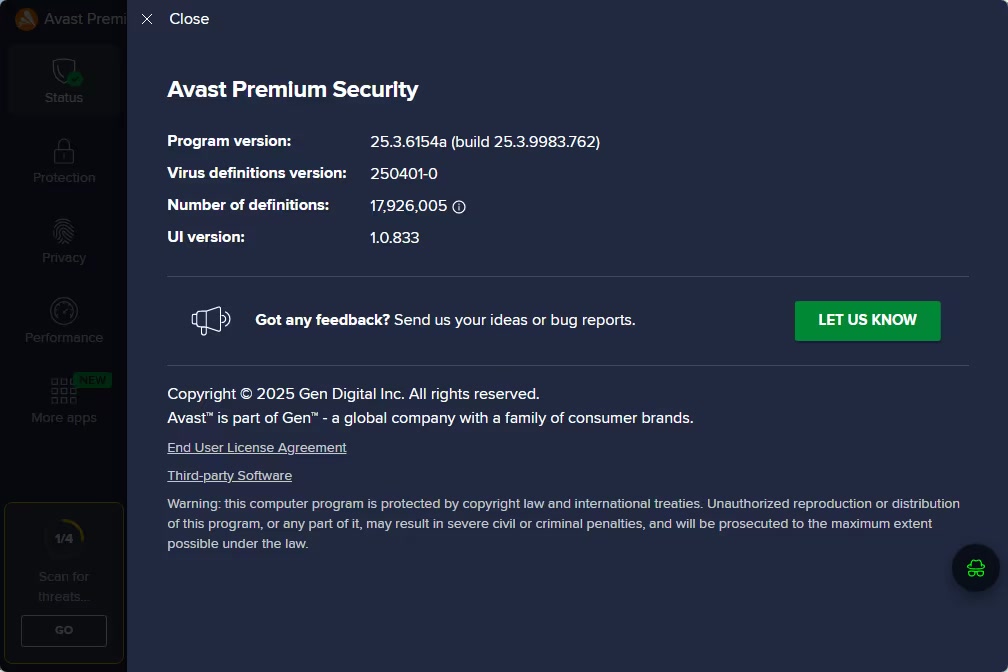Open the Performance gauge icon
The height and width of the screenshot is (672, 1008).
tap(64, 311)
